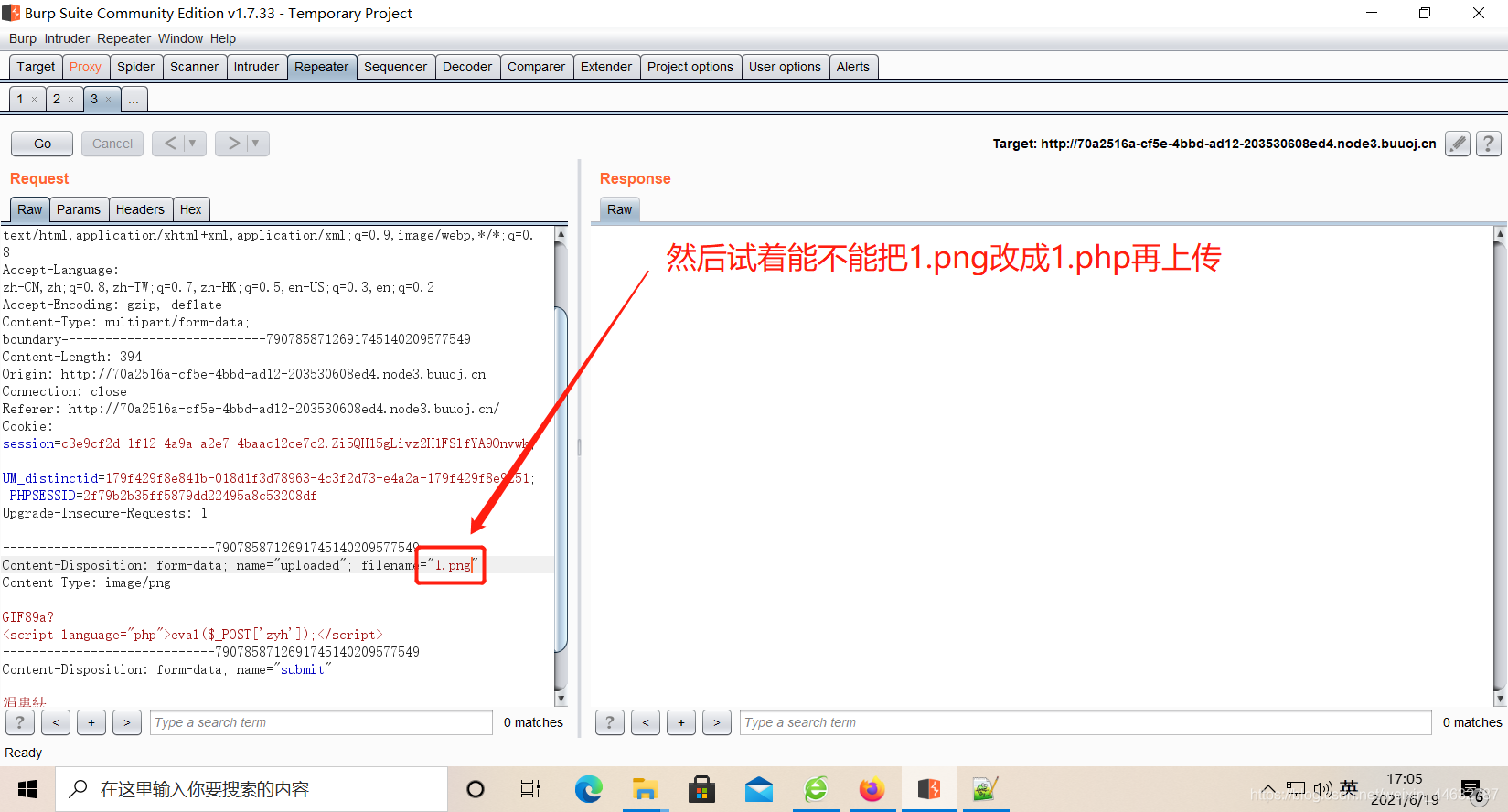This screenshot has height=812, width=1508.
Task: Switch to the Sequencer tab
Action: [395, 67]
